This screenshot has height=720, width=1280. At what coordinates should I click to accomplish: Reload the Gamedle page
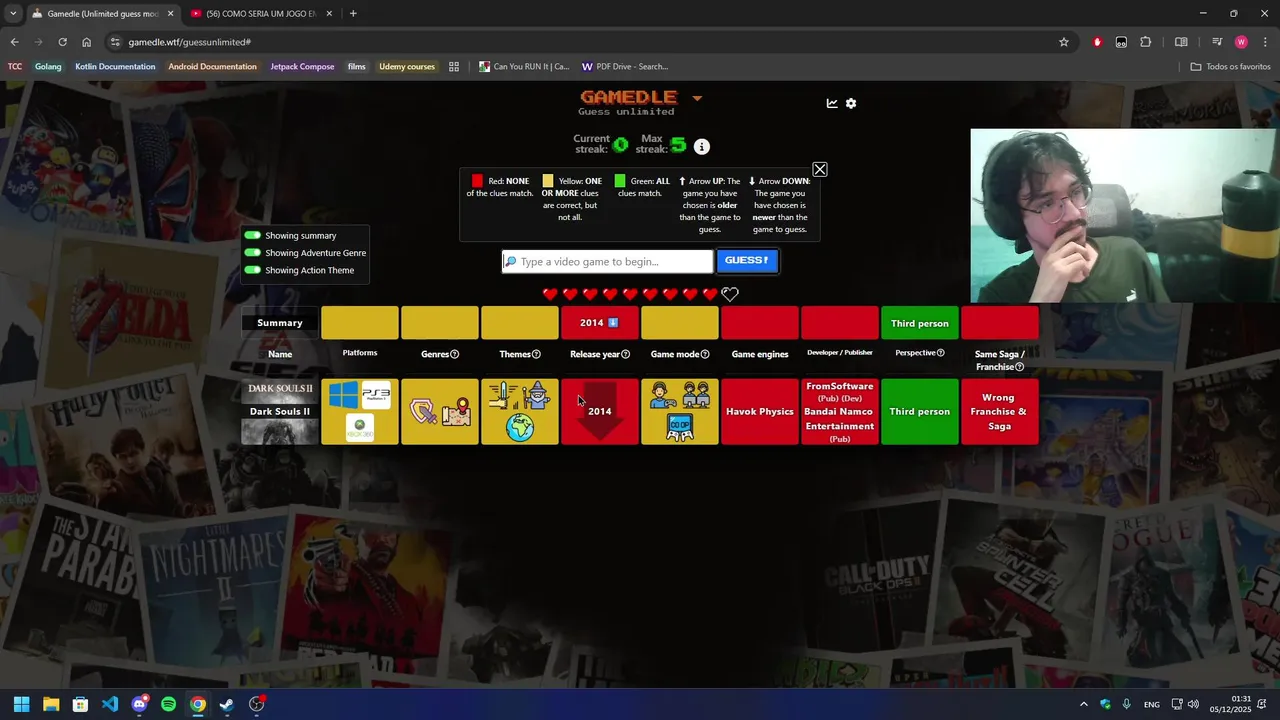(62, 42)
